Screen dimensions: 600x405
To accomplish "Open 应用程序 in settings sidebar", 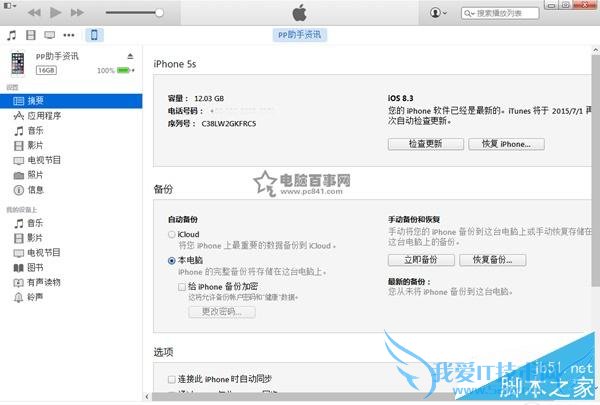I will [x=44, y=116].
